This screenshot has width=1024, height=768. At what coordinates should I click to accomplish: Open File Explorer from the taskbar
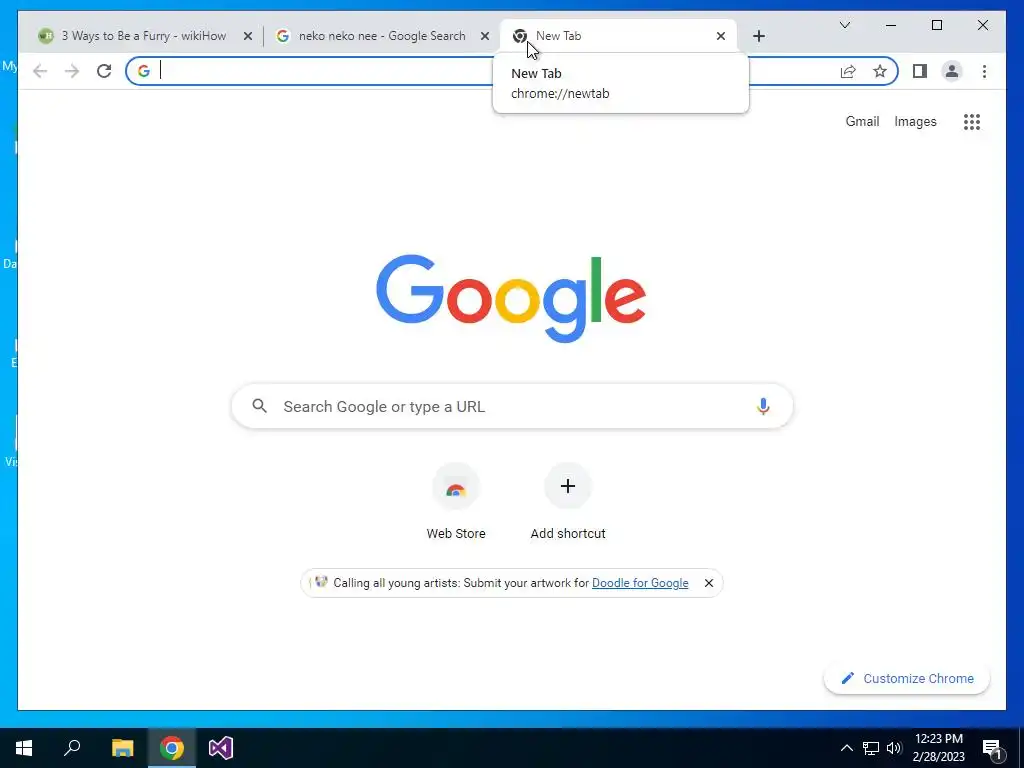point(122,748)
